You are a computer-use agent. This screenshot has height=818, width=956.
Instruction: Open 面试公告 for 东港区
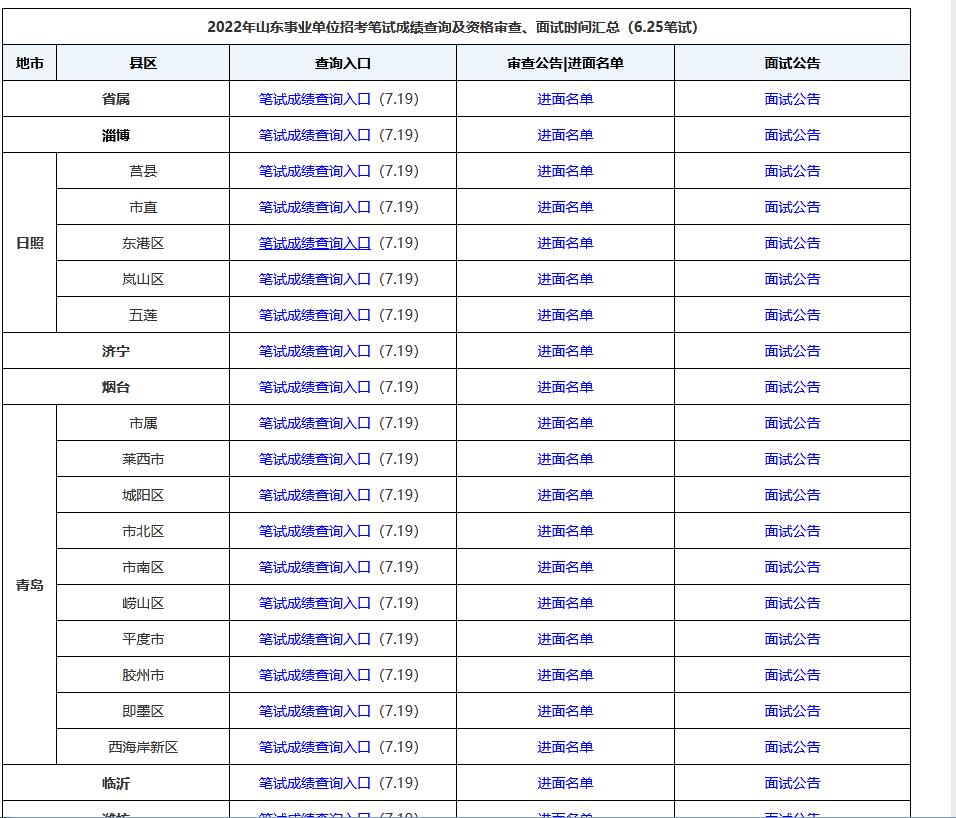[793, 243]
